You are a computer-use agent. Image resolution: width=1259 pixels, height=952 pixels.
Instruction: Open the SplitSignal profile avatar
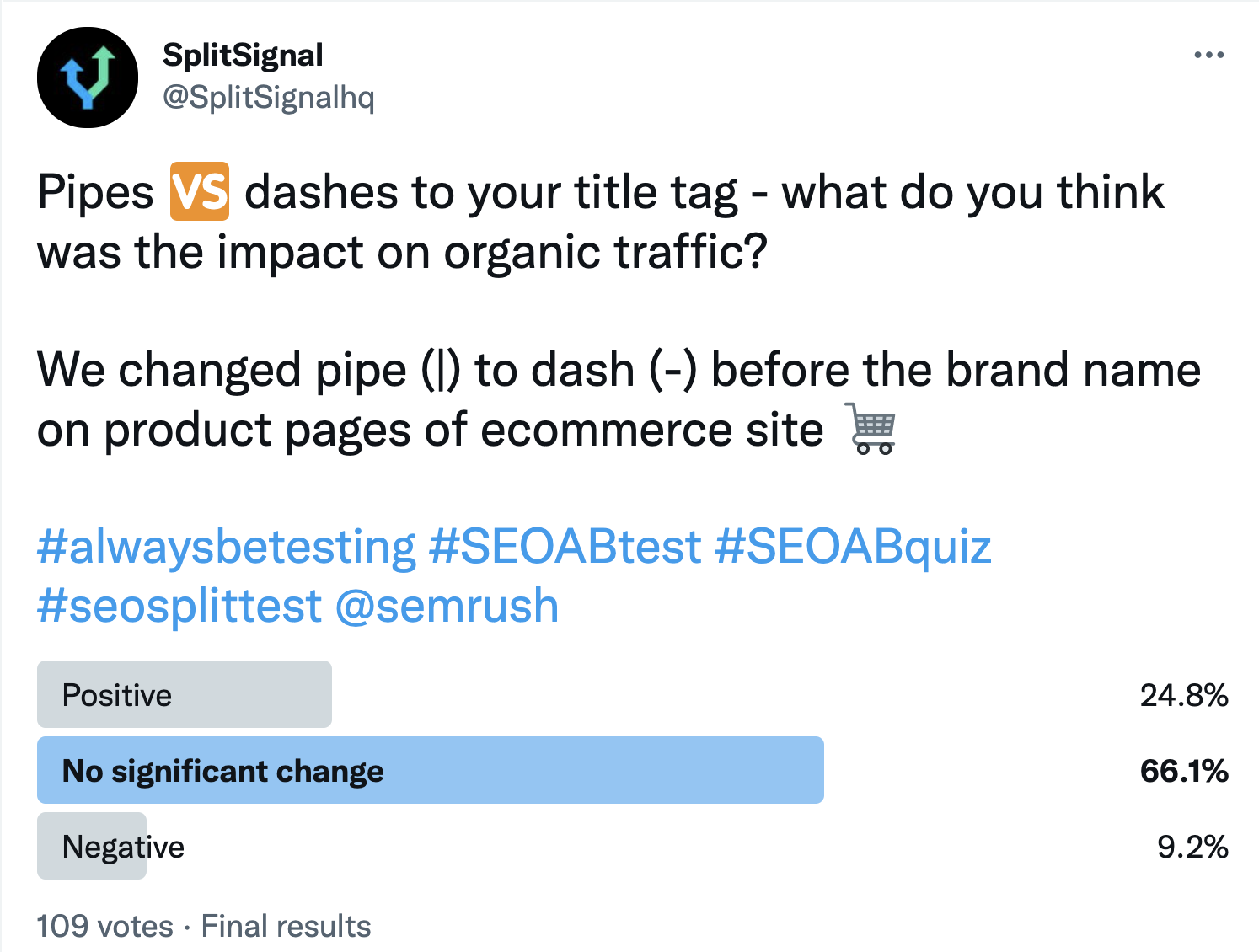click(x=87, y=78)
